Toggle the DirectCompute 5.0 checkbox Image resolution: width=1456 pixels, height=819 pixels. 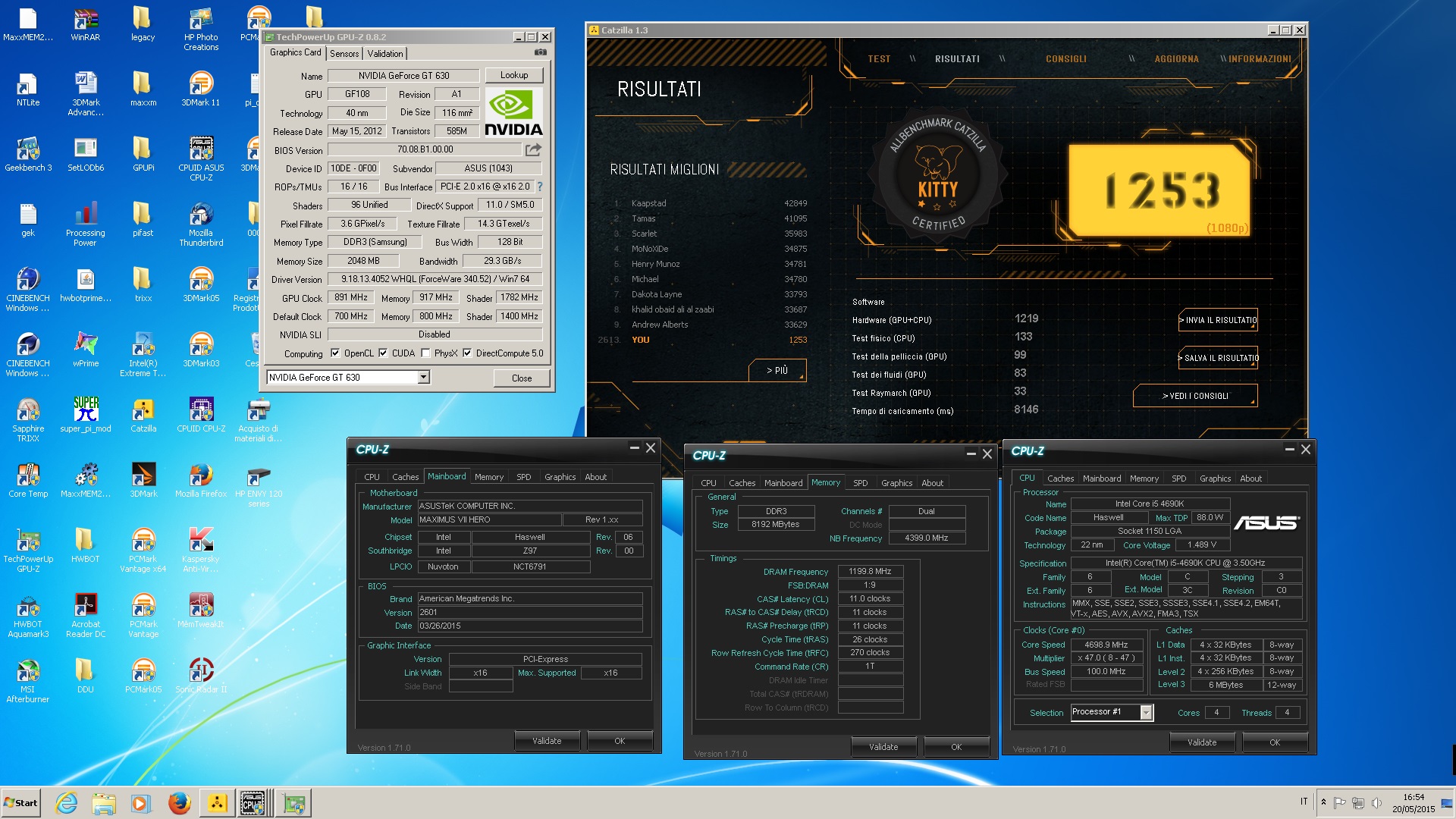point(467,353)
